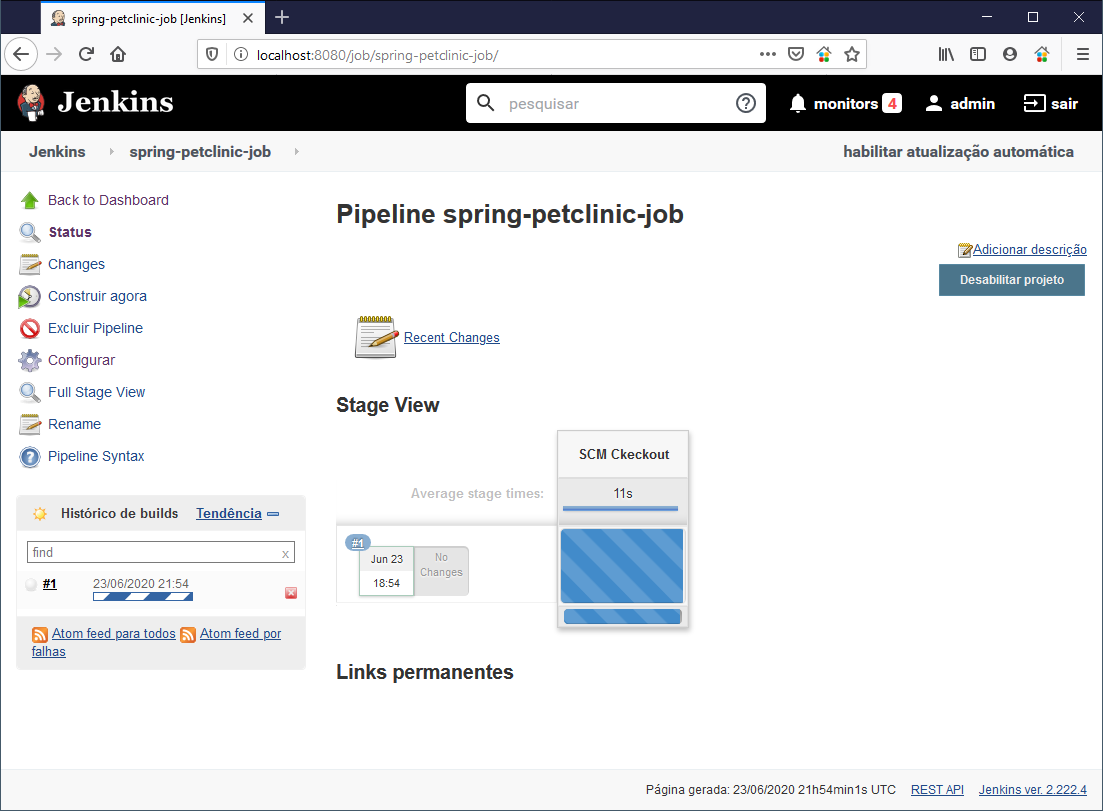Collapse the Tendência build history toggle

pyautogui.click(x=273, y=514)
